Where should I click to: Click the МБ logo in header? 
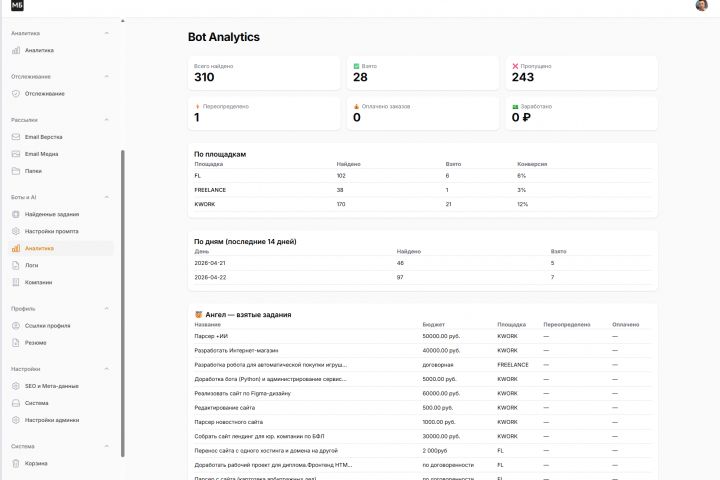click(x=17, y=6)
